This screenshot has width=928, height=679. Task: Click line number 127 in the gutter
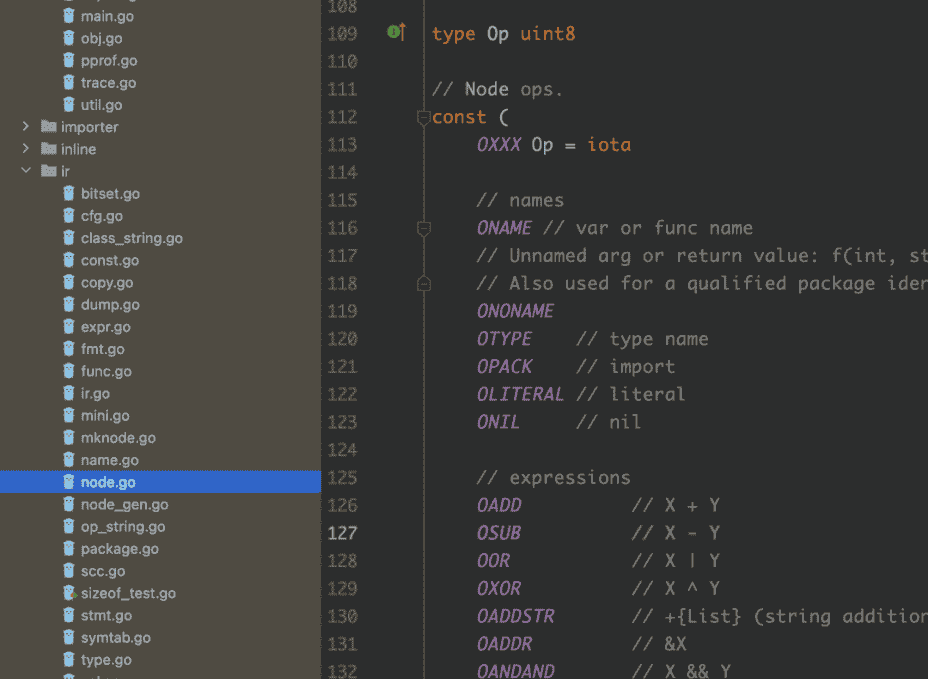point(342,533)
